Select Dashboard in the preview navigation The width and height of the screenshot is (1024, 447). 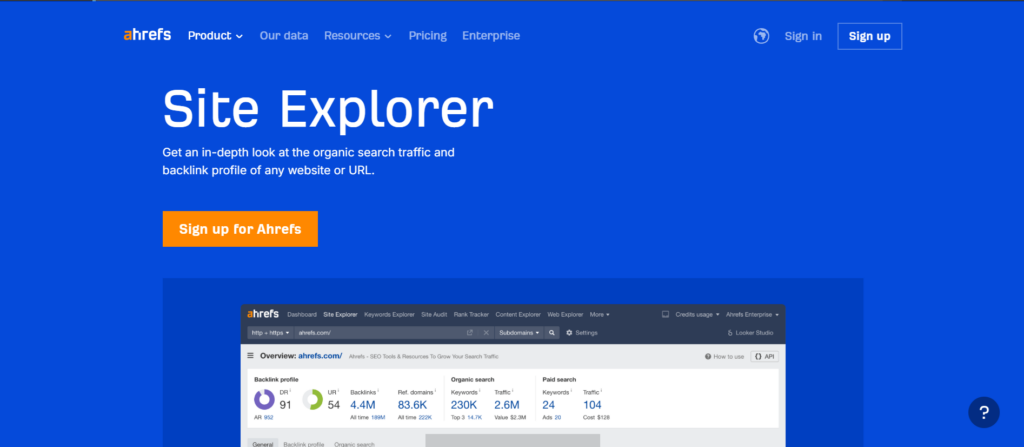point(302,314)
